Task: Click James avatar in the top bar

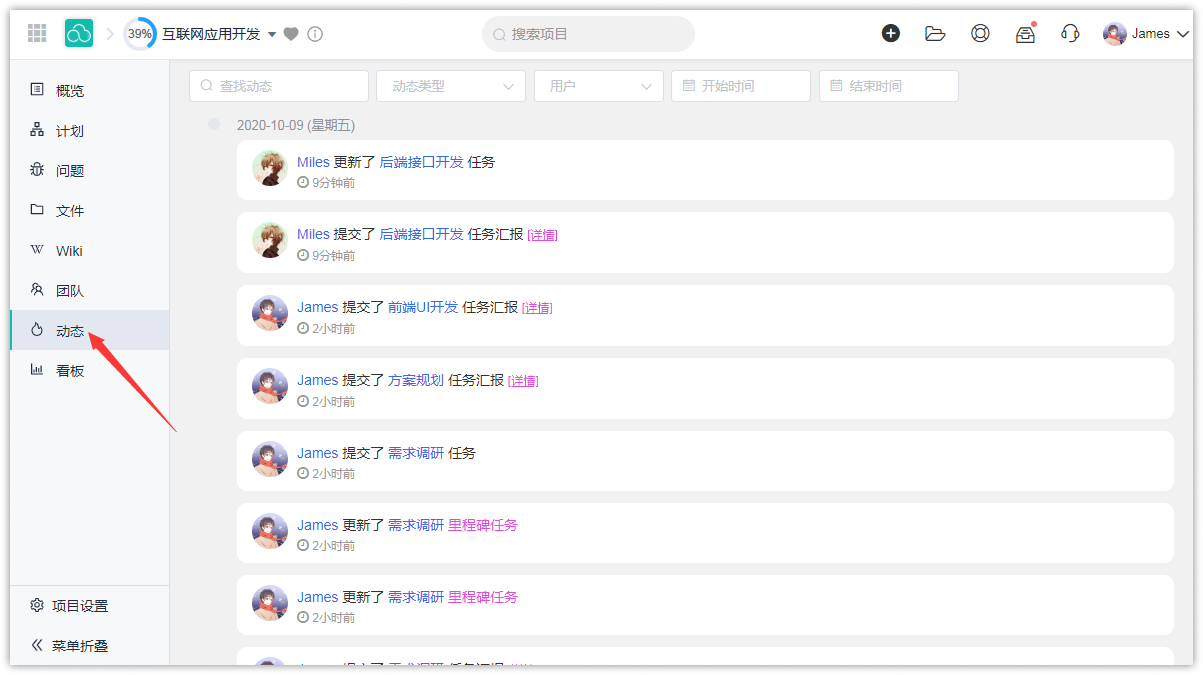Action: 1115,34
